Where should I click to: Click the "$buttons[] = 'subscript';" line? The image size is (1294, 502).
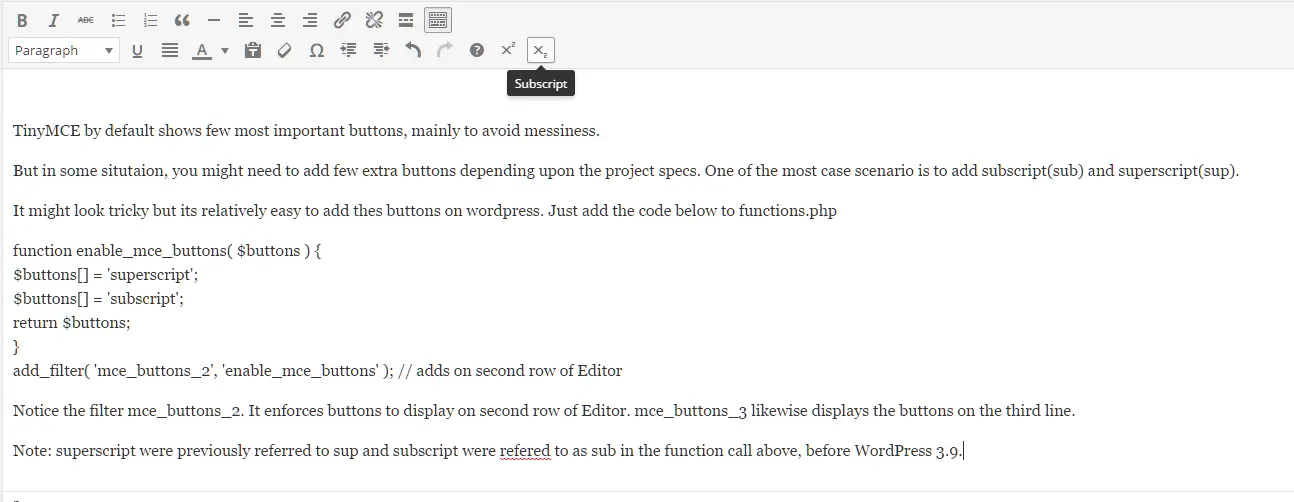pyautogui.click(x=99, y=299)
